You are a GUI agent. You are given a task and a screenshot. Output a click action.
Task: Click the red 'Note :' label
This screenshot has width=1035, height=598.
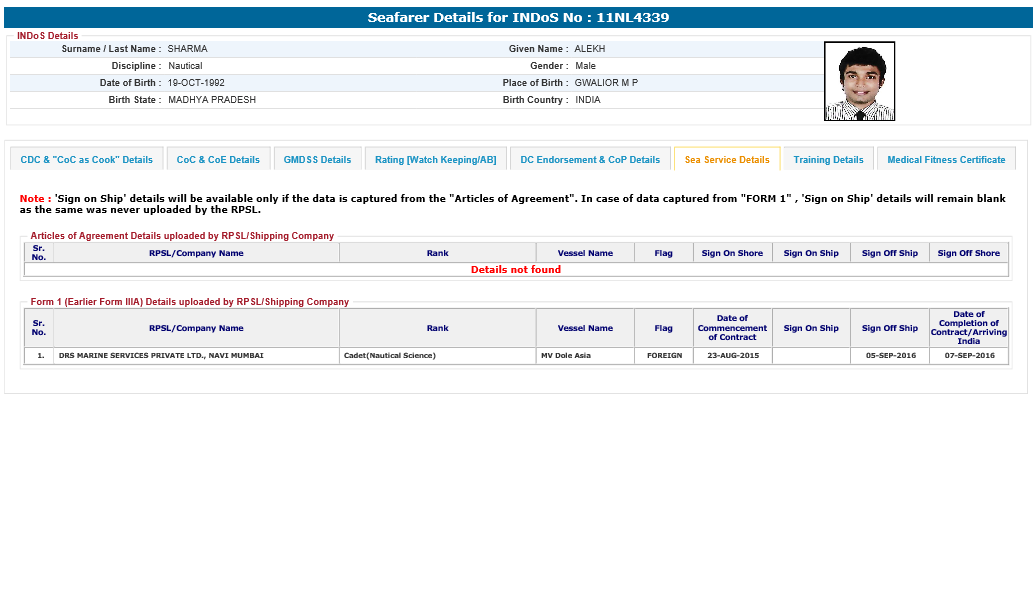pyautogui.click(x=35, y=199)
